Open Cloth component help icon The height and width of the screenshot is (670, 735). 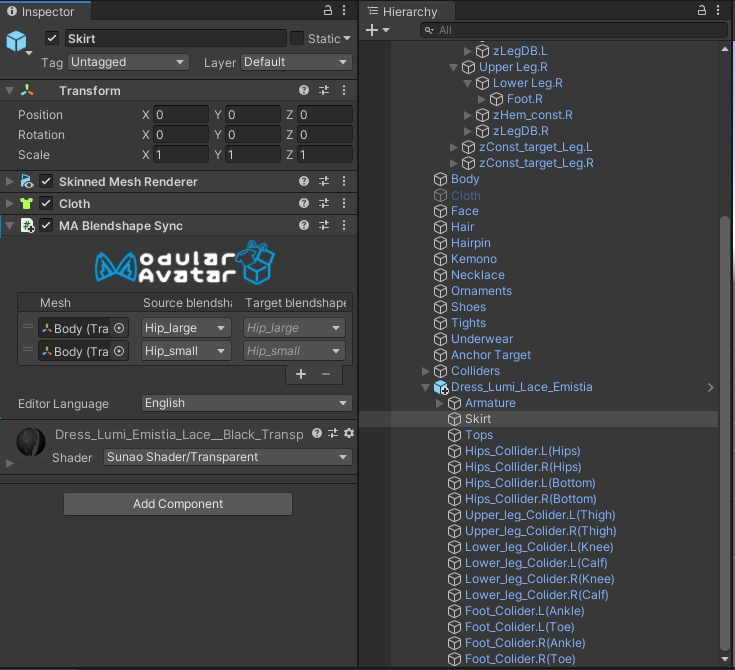click(x=304, y=203)
